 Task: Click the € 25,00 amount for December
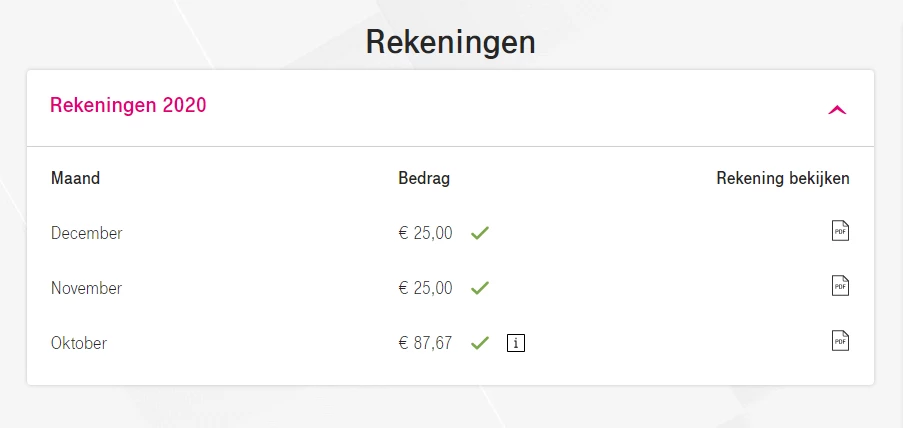pyautogui.click(x=425, y=233)
